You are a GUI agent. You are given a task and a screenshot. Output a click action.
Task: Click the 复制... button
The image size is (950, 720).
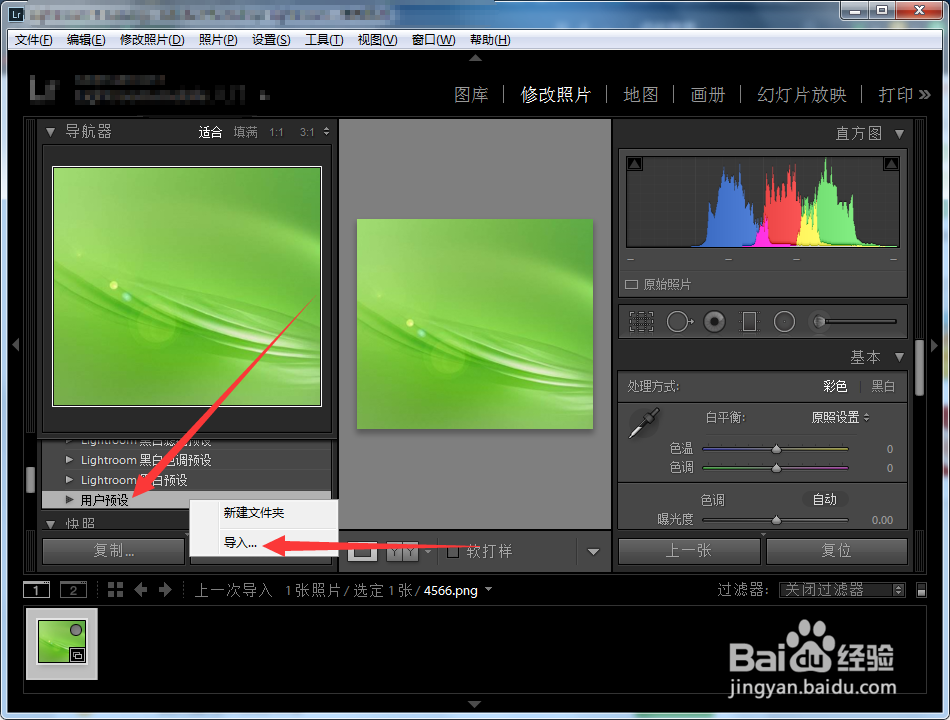[x=113, y=551]
